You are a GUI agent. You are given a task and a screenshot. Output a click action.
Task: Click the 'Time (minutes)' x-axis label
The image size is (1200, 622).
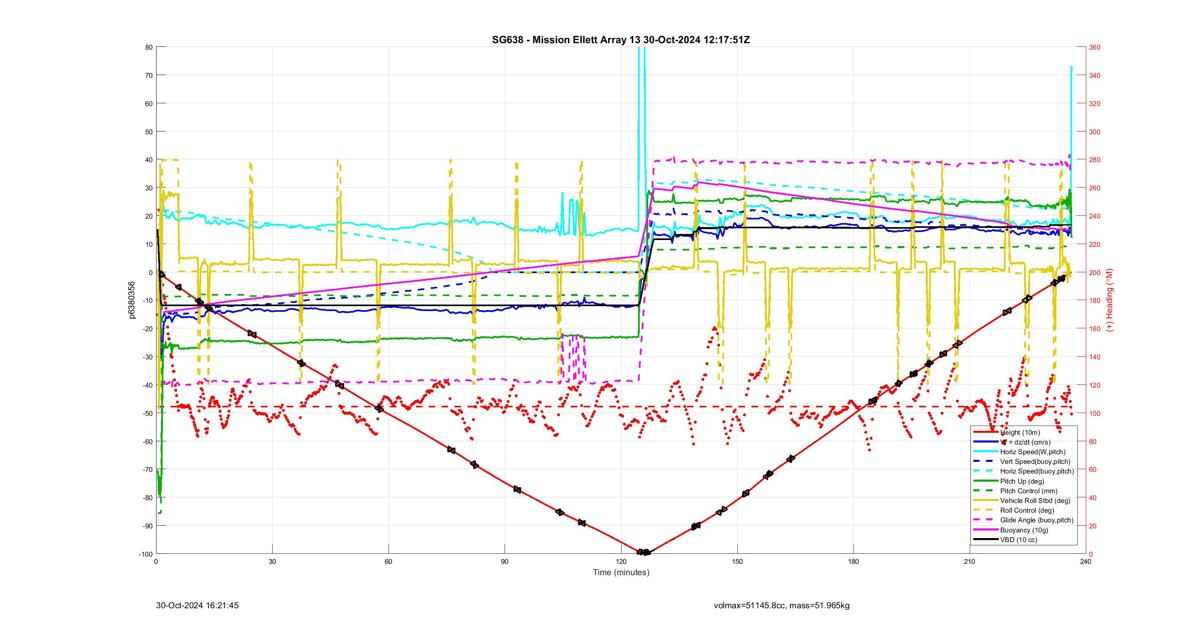tap(620, 572)
